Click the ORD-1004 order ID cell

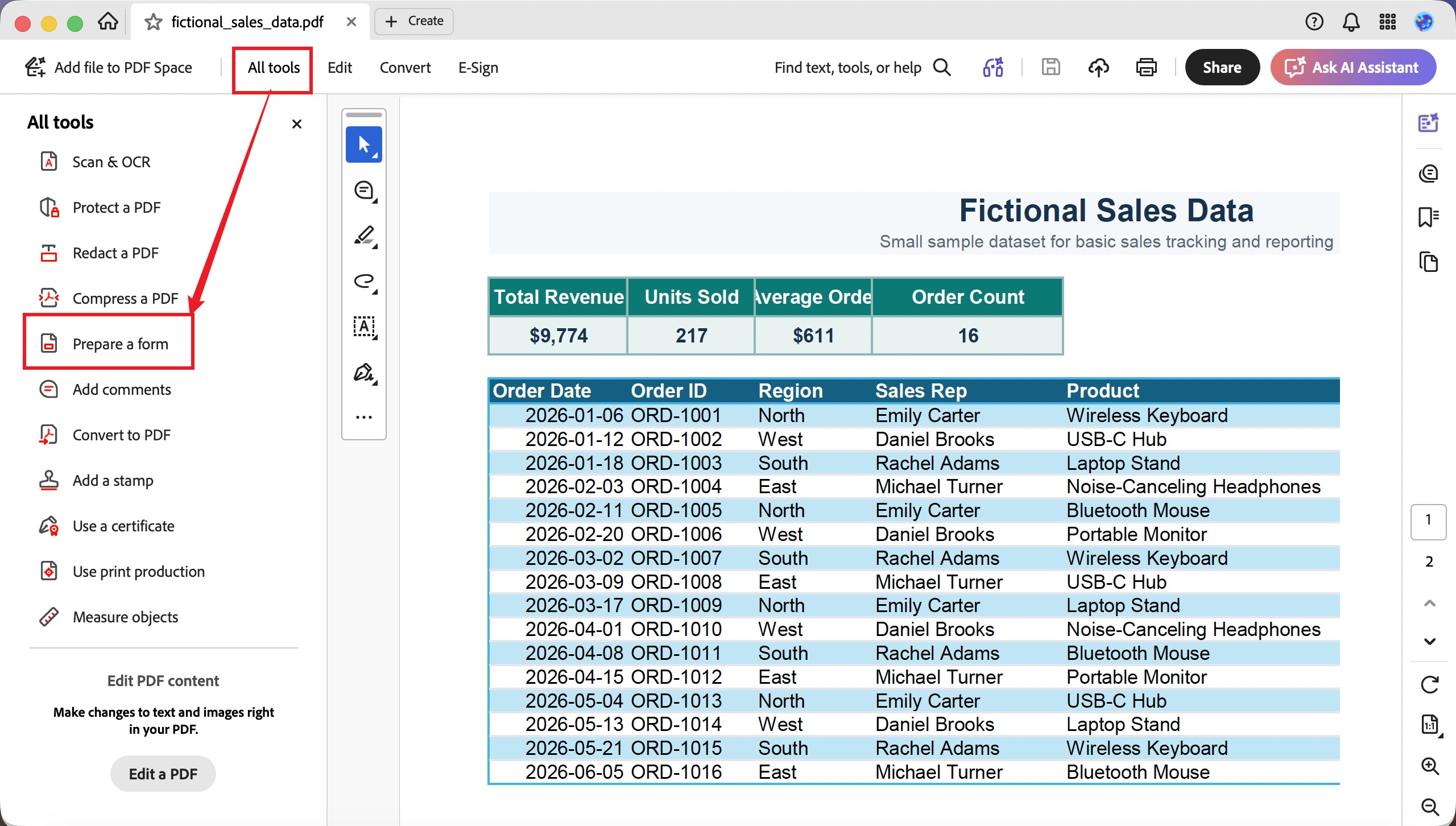point(676,486)
